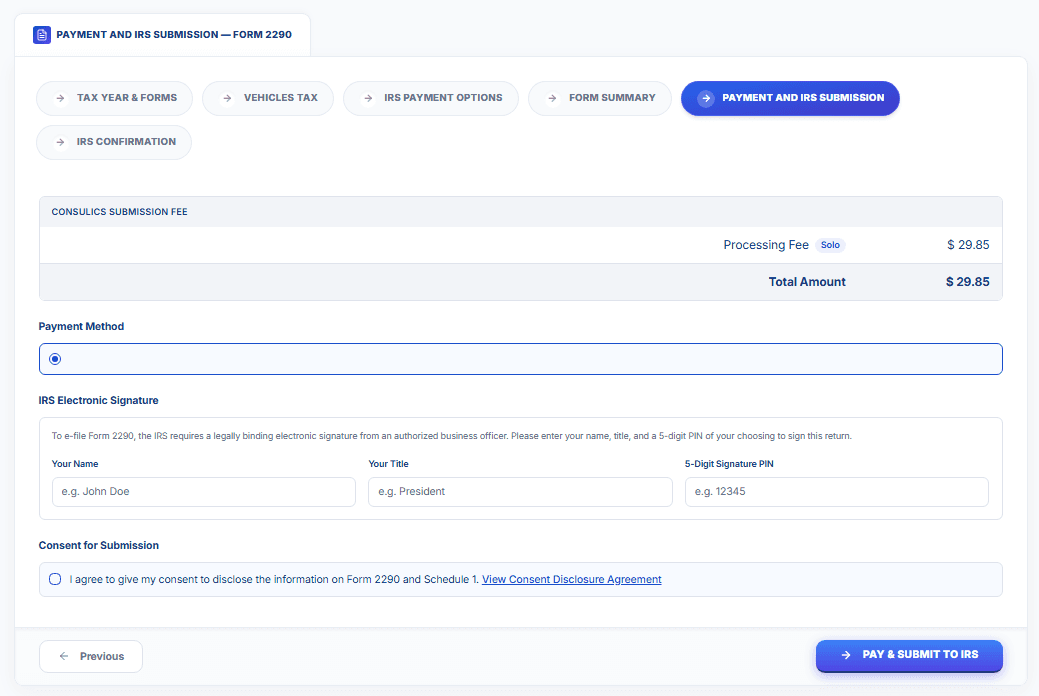The height and width of the screenshot is (696, 1039).
Task: Click the Your Name input field
Action: (x=203, y=492)
